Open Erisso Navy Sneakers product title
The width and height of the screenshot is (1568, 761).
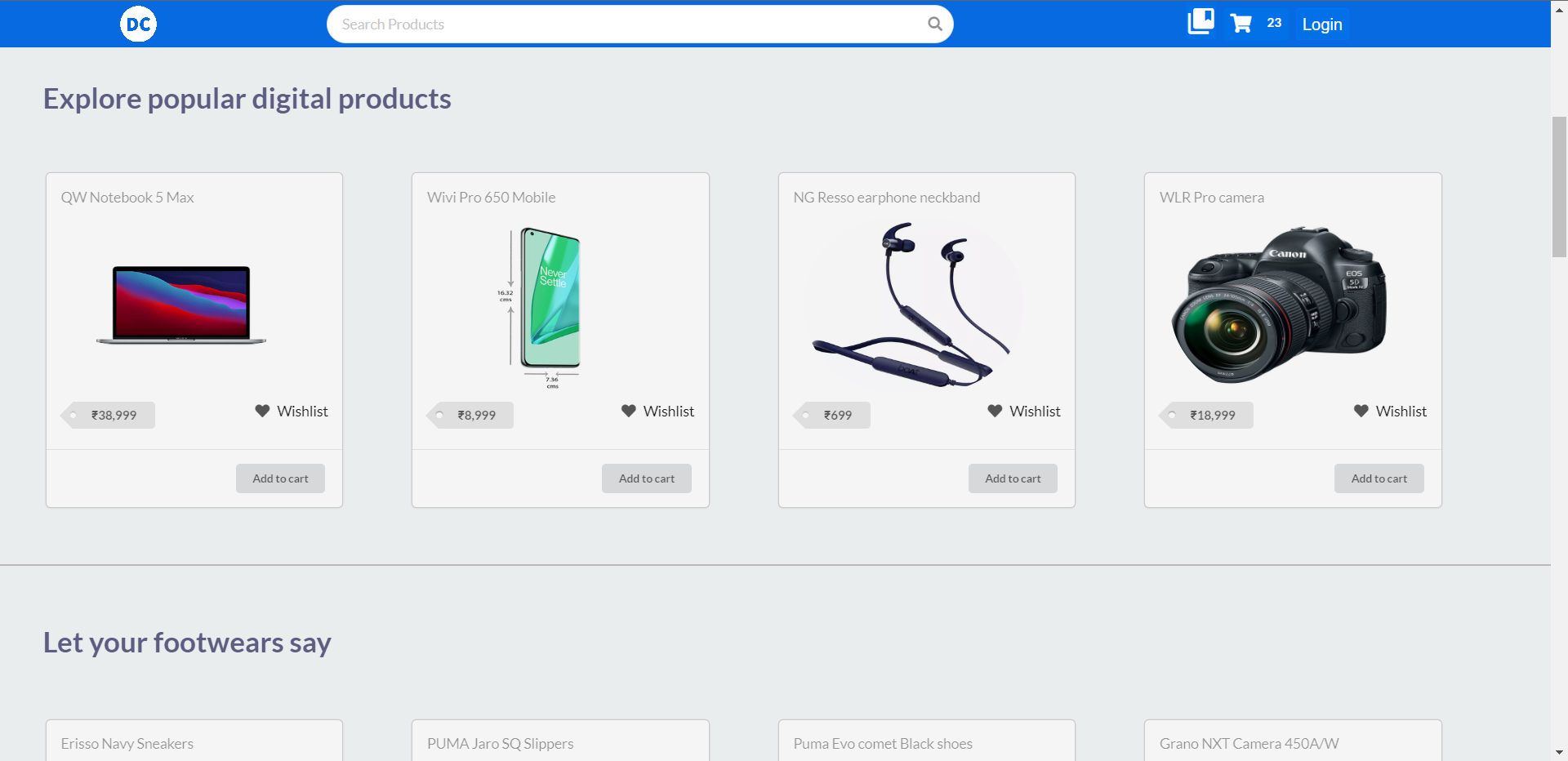pos(127,744)
